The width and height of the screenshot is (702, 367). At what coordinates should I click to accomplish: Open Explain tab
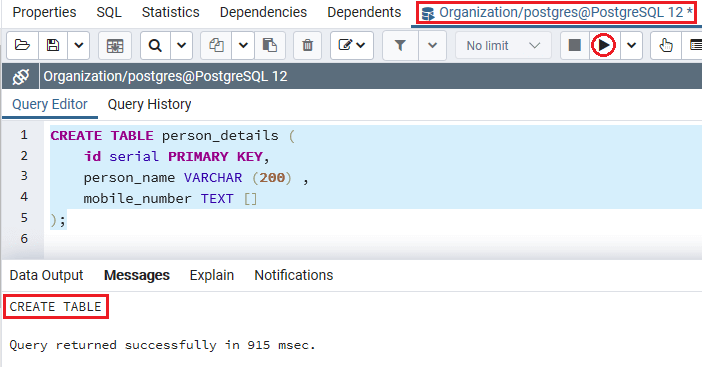(x=212, y=275)
